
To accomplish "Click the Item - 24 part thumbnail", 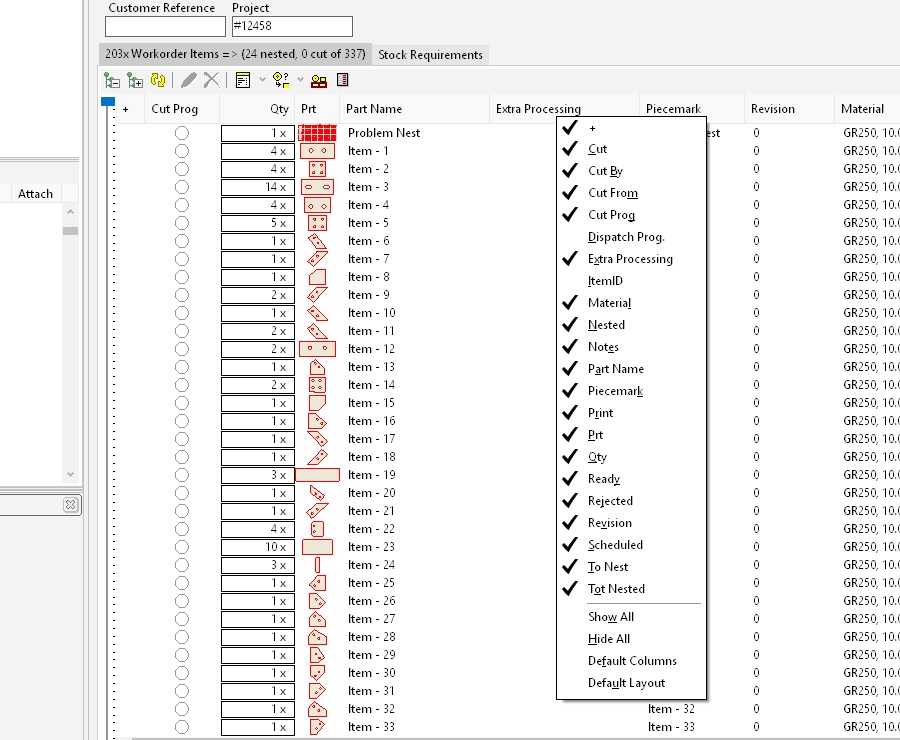I will pyautogui.click(x=317, y=565).
